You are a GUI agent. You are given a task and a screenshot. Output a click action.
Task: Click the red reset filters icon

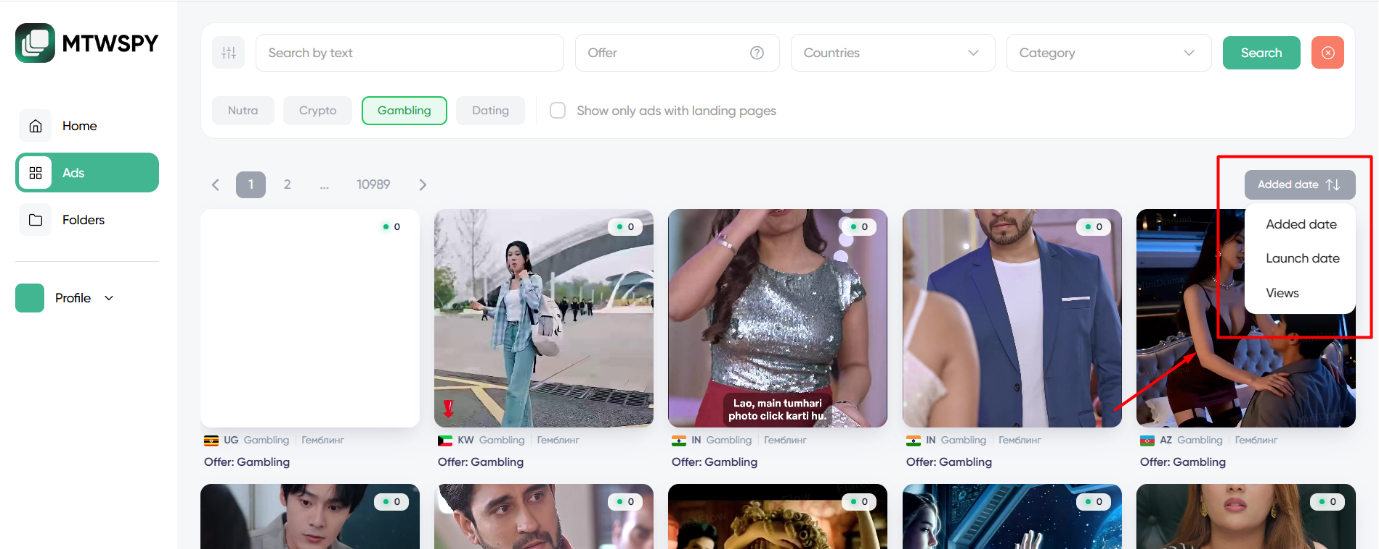[1327, 53]
